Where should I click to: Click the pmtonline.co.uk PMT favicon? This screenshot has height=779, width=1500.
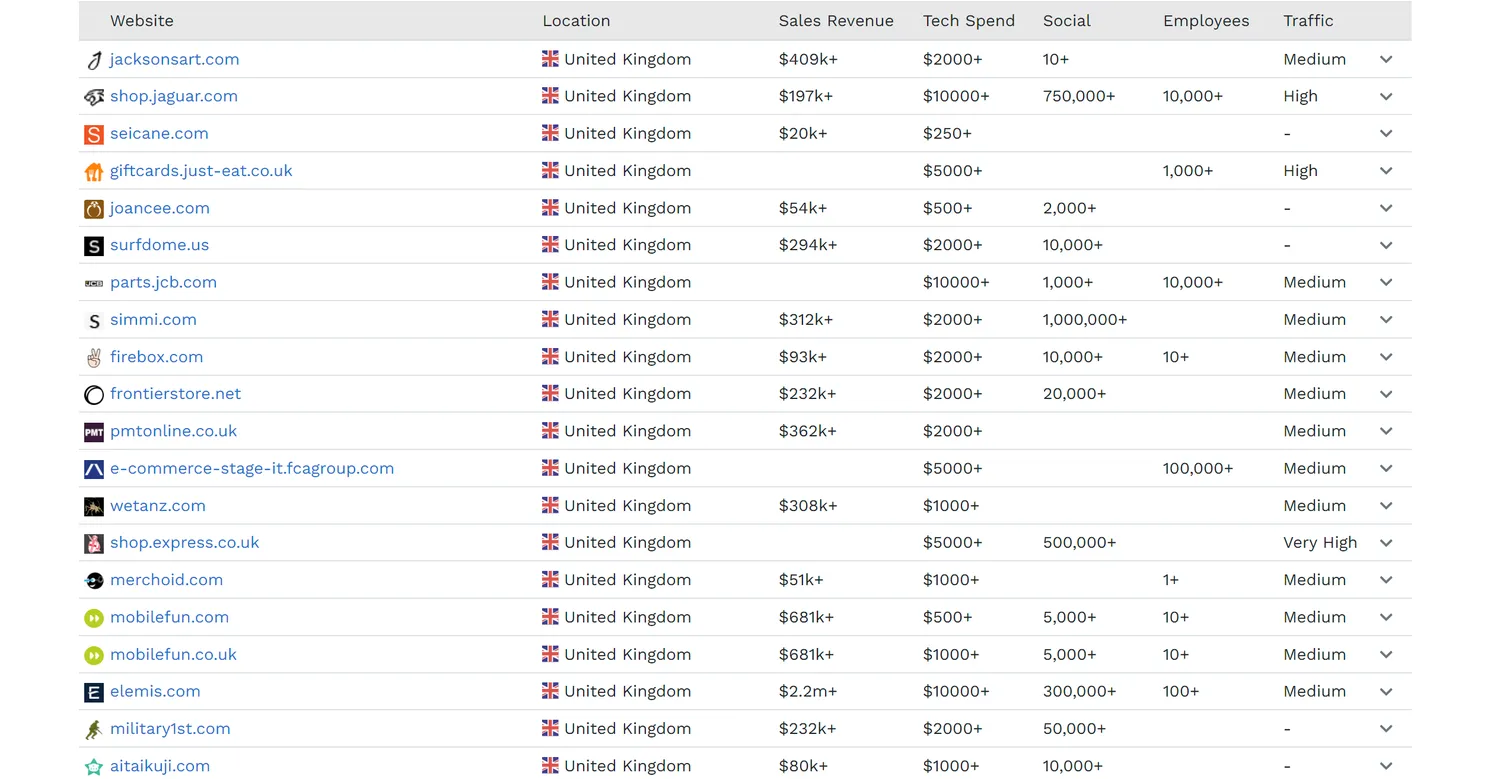[x=94, y=432]
